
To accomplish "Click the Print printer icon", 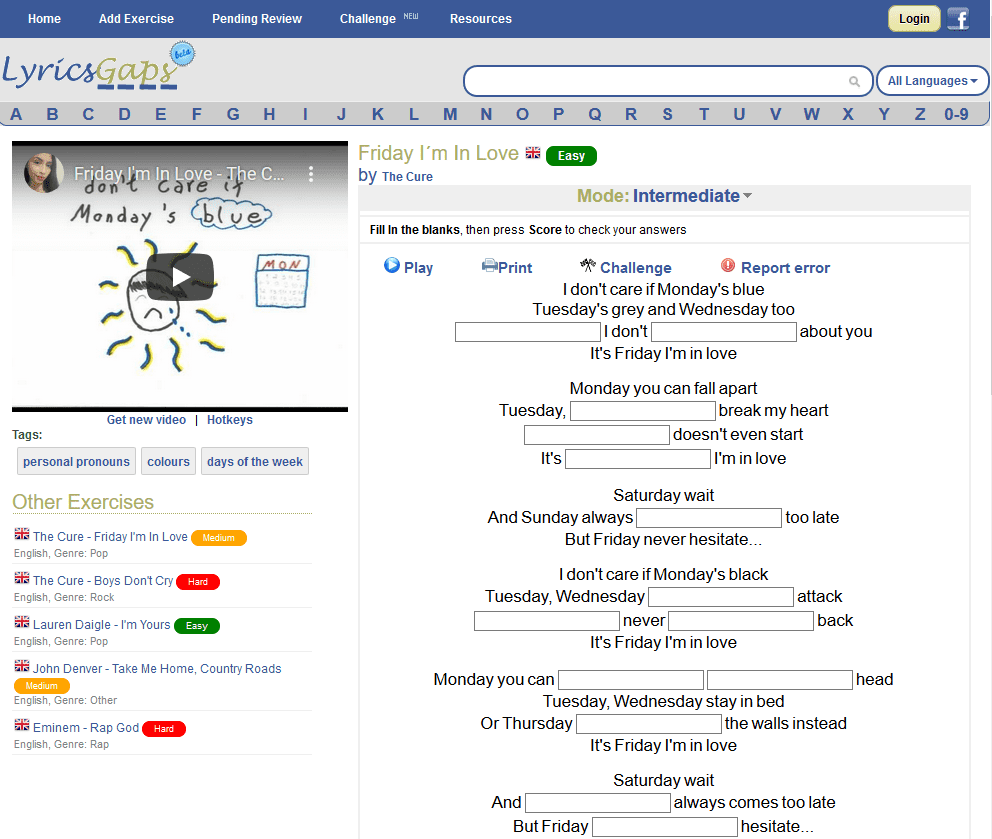I will tap(490, 266).
